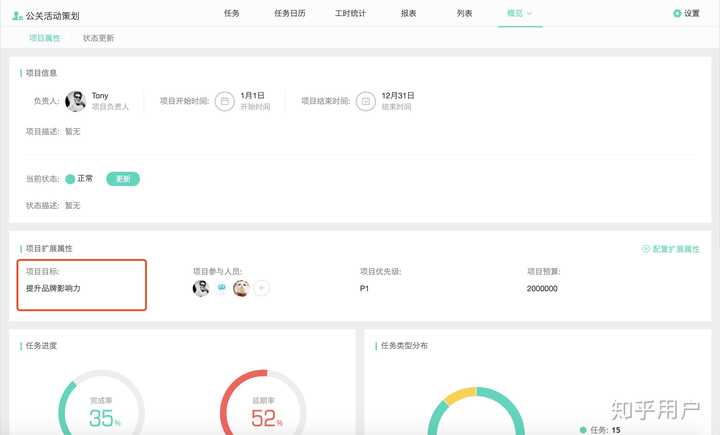This screenshot has height=435, width=720.
Task: Click the 项目扩展属性 section heading
Action: tap(49, 249)
